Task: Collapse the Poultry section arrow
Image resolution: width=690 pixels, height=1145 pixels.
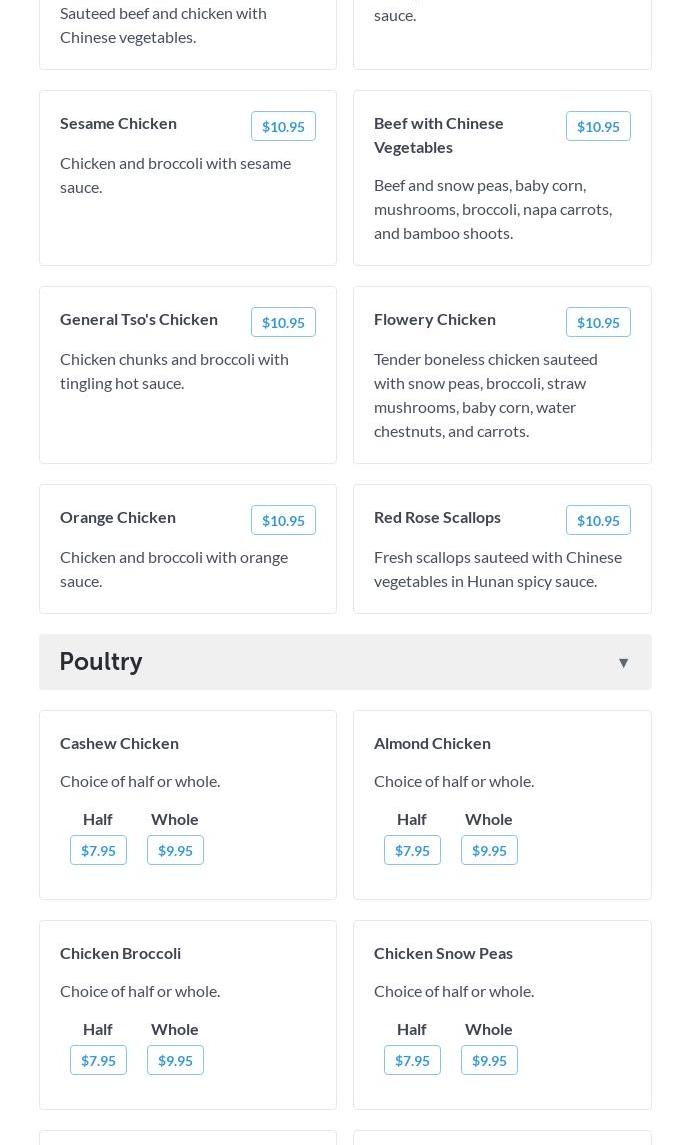Action: coord(623,662)
